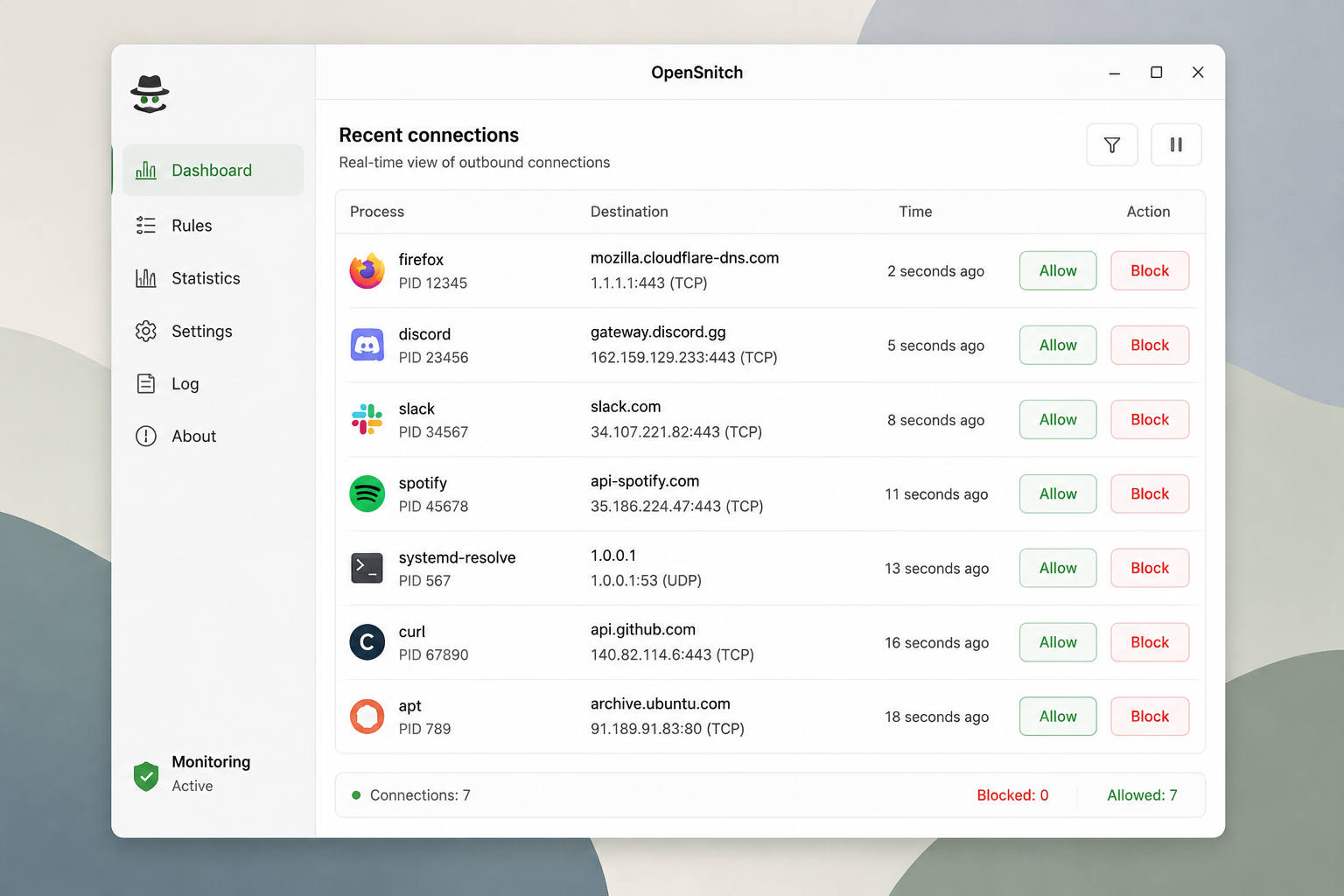Click the OpenSnitch window title
The width and height of the screenshot is (1344, 896).
696,73
